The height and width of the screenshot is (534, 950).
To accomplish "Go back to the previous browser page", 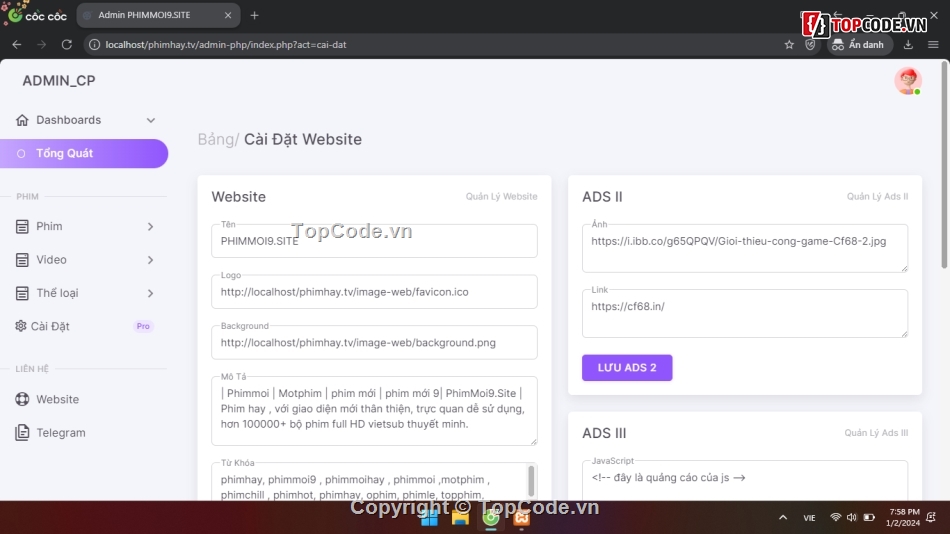I will click(x=16, y=45).
